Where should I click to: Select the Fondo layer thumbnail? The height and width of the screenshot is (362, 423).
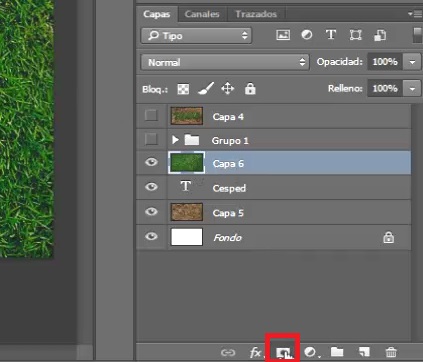tap(187, 237)
